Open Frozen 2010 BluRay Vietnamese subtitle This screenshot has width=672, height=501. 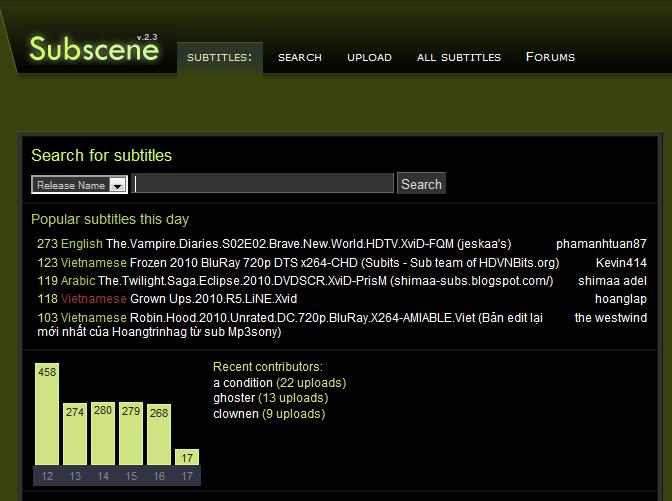coord(344,263)
